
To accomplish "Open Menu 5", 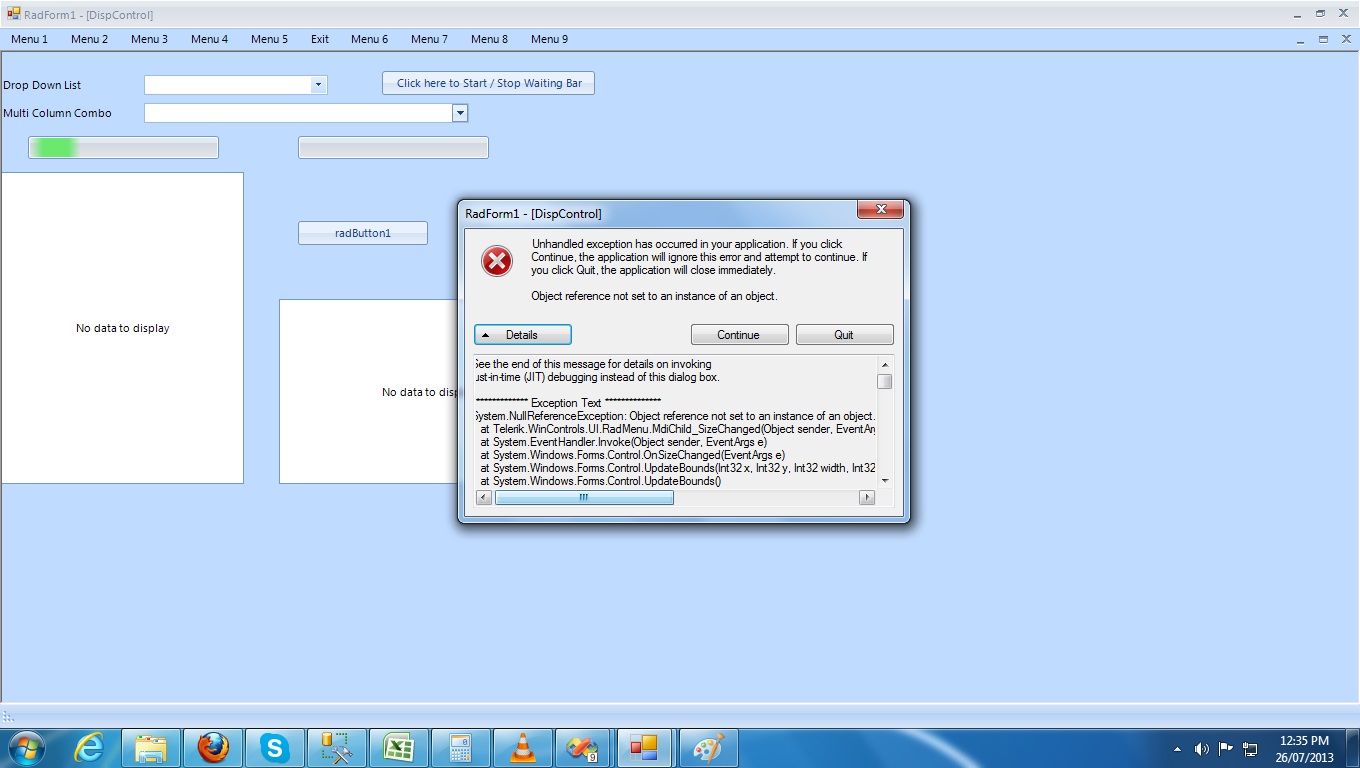I will [x=270, y=39].
